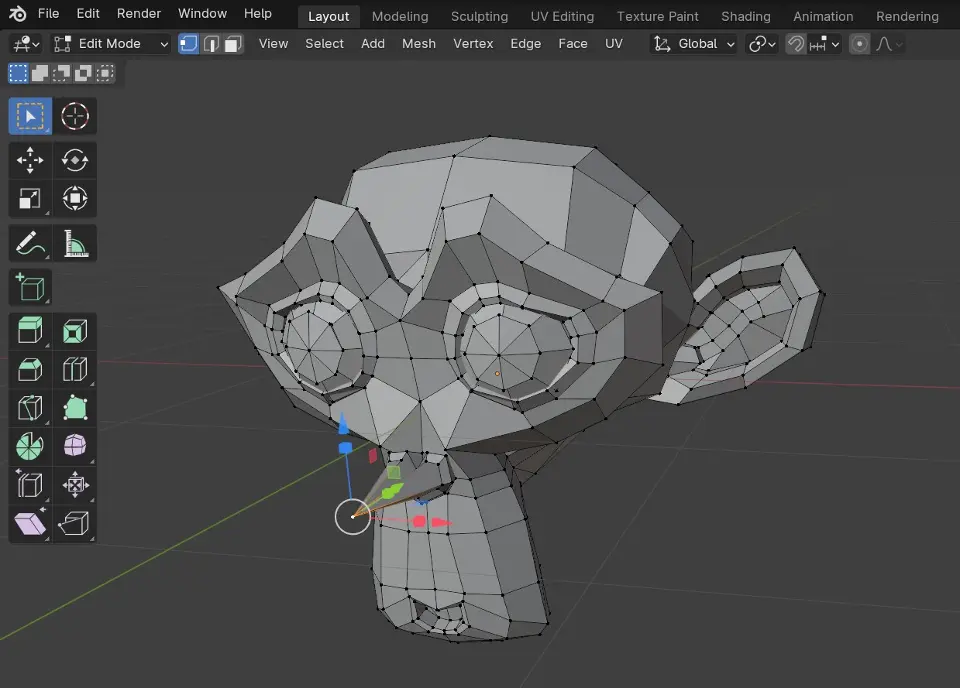Open the Mesh menu

[419, 44]
